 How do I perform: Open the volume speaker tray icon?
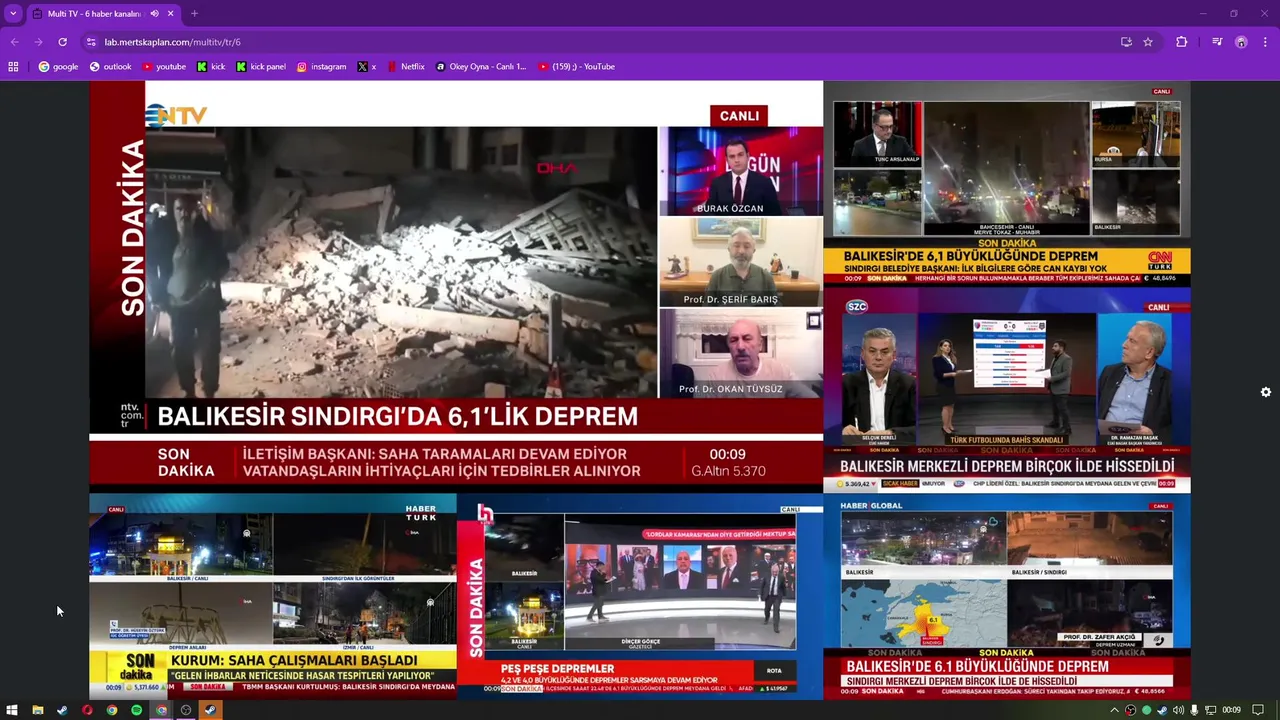1177,710
